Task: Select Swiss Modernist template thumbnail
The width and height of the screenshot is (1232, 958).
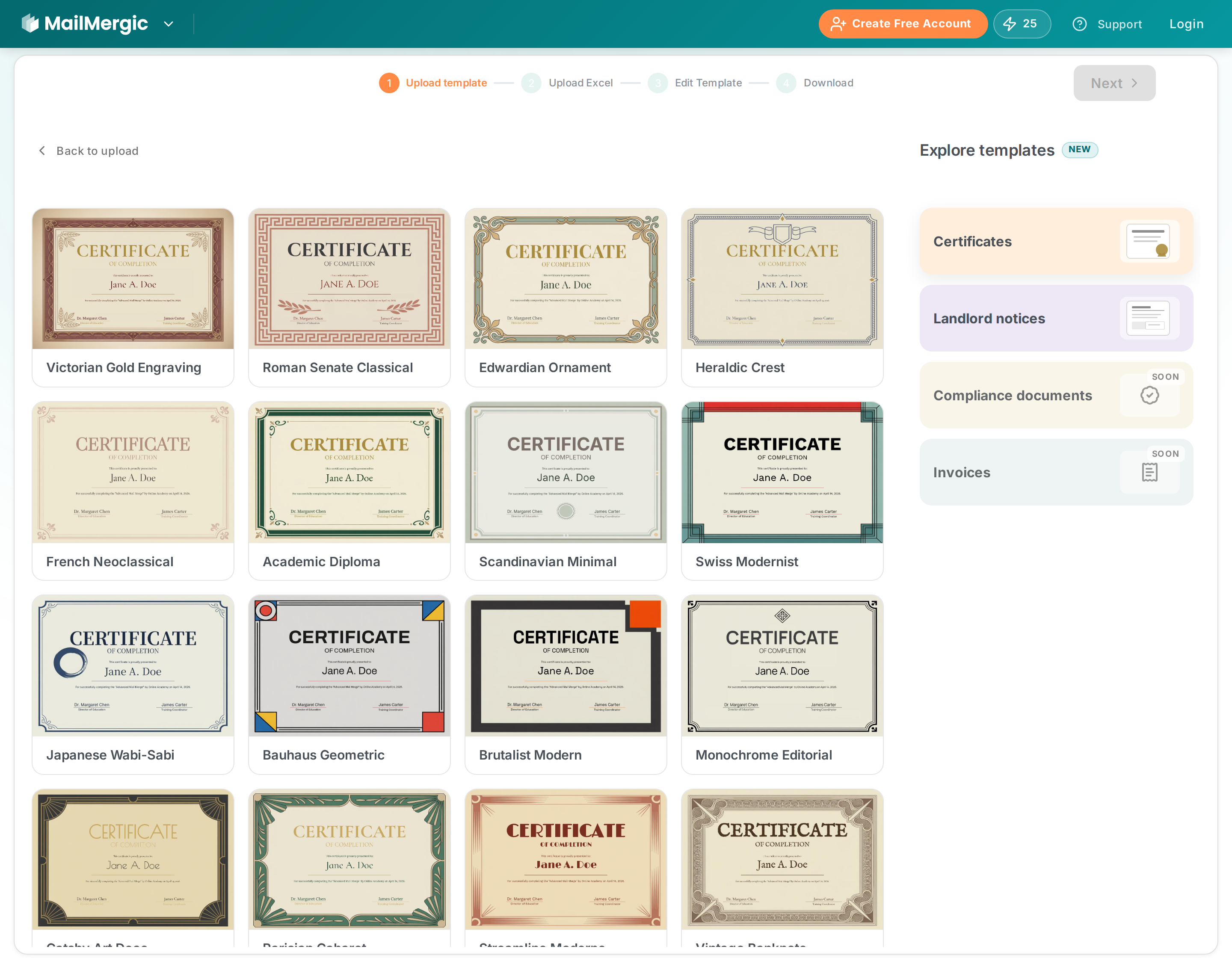Action: pyautogui.click(x=782, y=473)
